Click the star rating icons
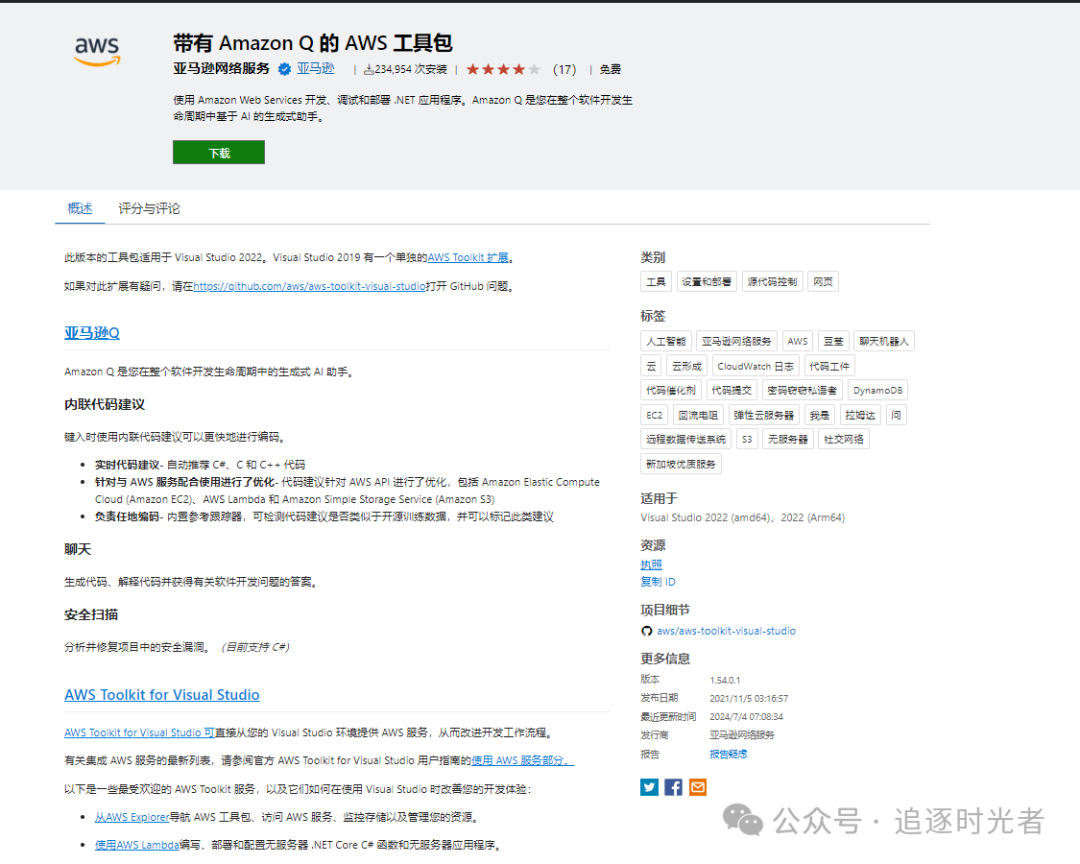Image resolution: width=1080 pixels, height=864 pixels. pyautogui.click(x=503, y=69)
